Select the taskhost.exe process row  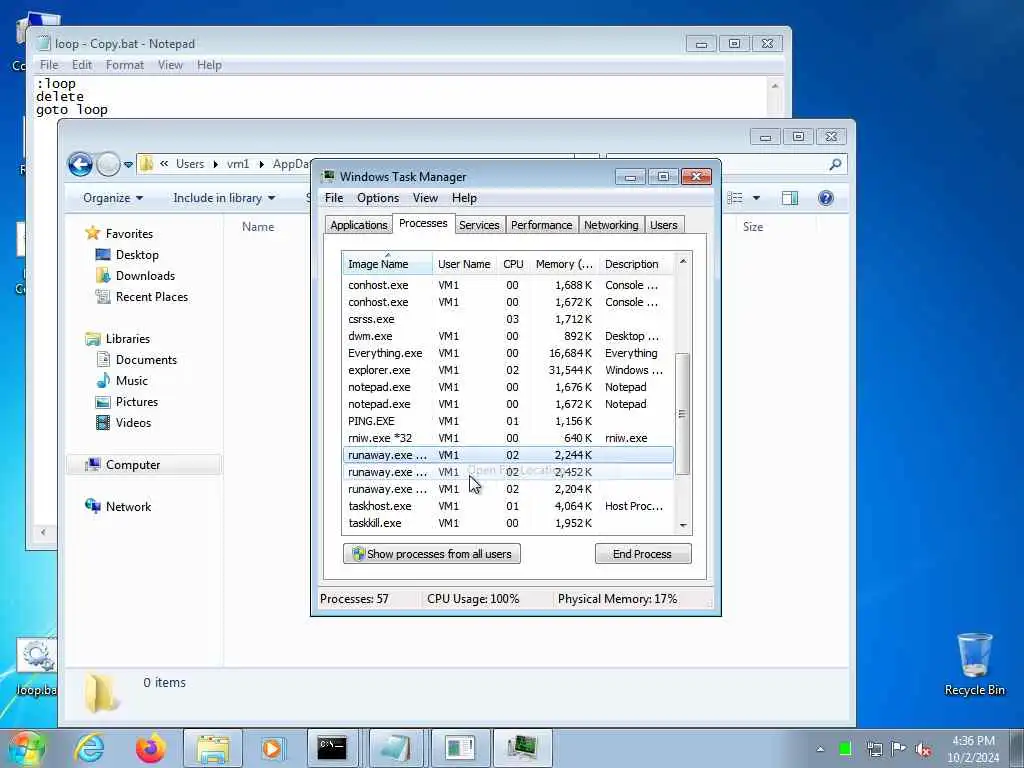click(x=508, y=506)
